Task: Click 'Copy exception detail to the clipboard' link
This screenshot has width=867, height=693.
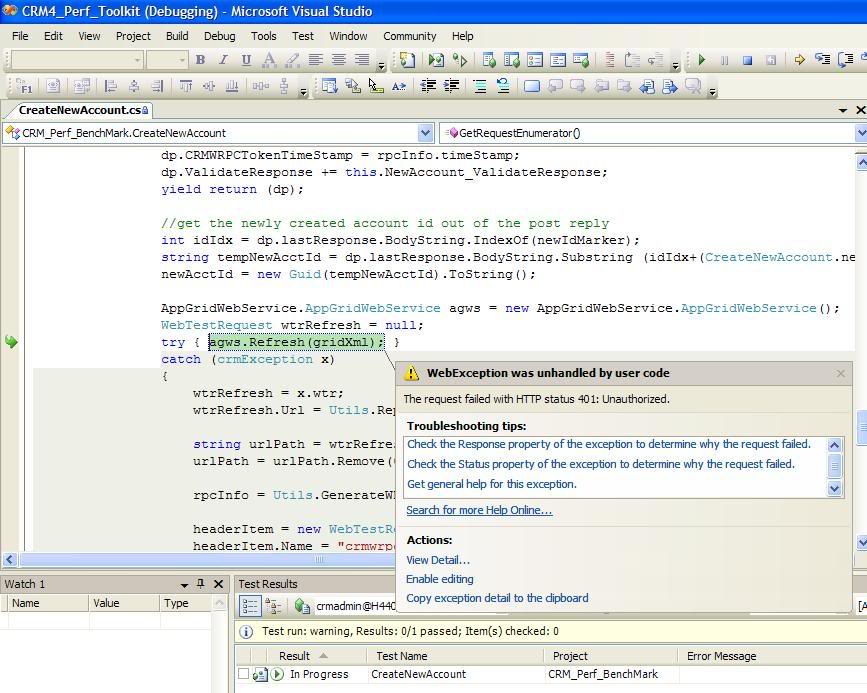Action: pos(497,598)
